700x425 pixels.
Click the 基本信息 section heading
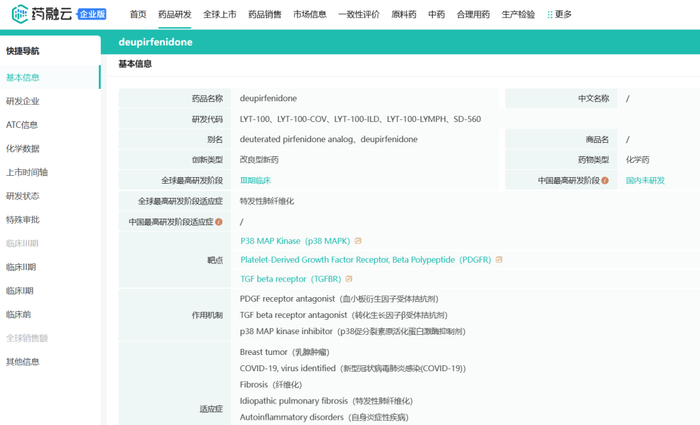click(135, 64)
